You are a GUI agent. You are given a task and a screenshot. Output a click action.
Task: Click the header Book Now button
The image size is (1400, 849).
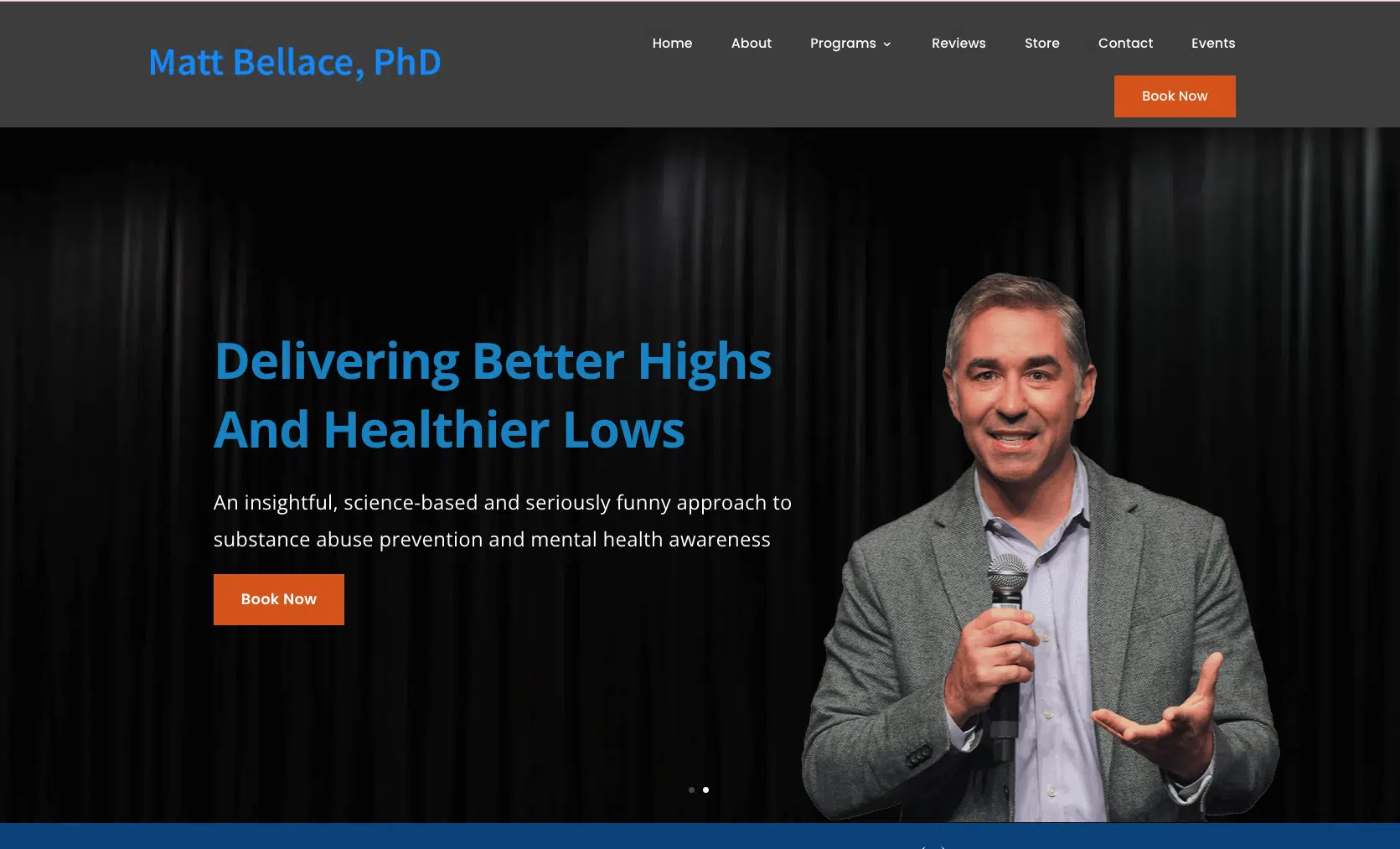click(1175, 96)
